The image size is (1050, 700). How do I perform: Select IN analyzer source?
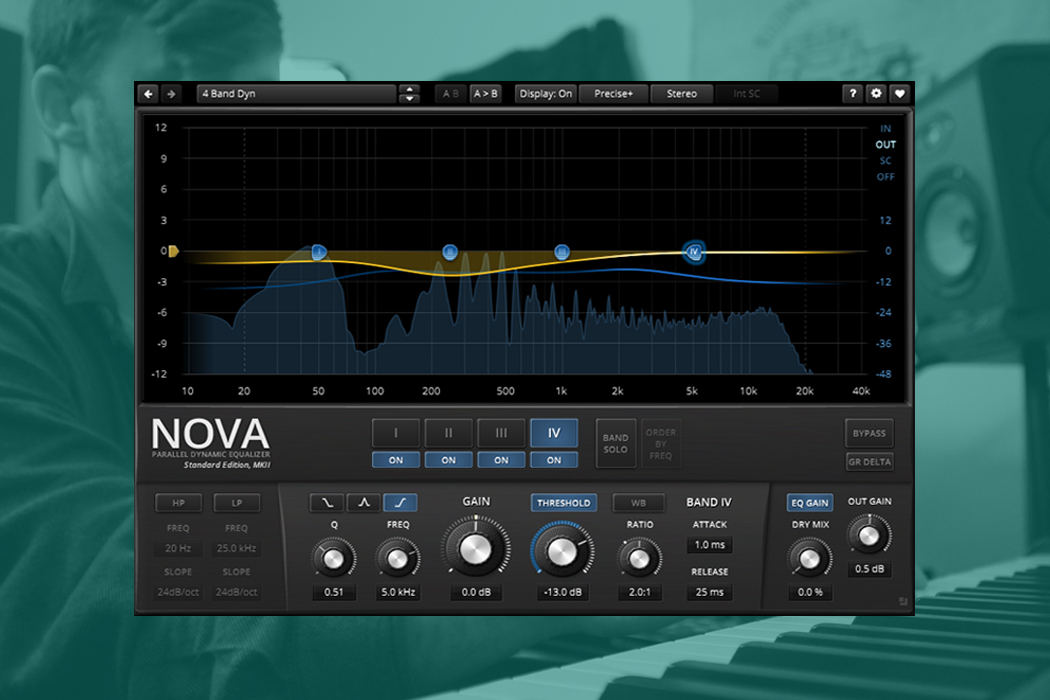885,129
